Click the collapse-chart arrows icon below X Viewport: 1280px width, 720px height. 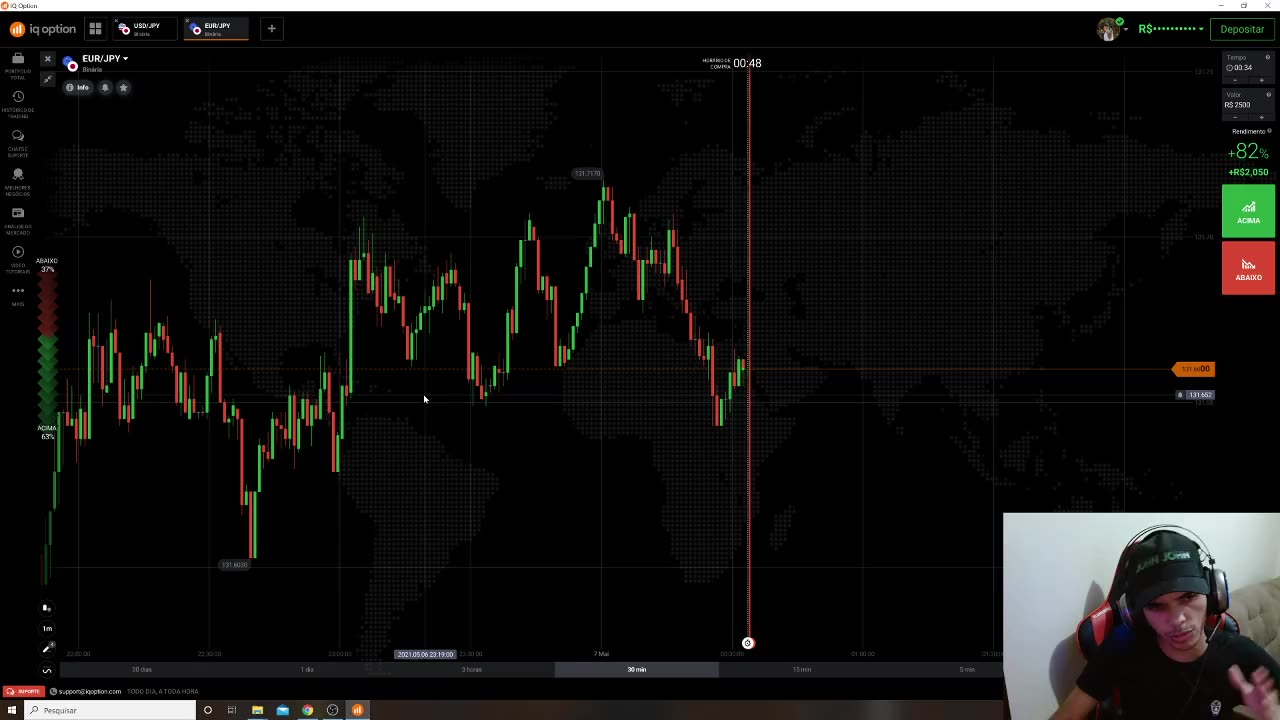pyautogui.click(x=47, y=78)
